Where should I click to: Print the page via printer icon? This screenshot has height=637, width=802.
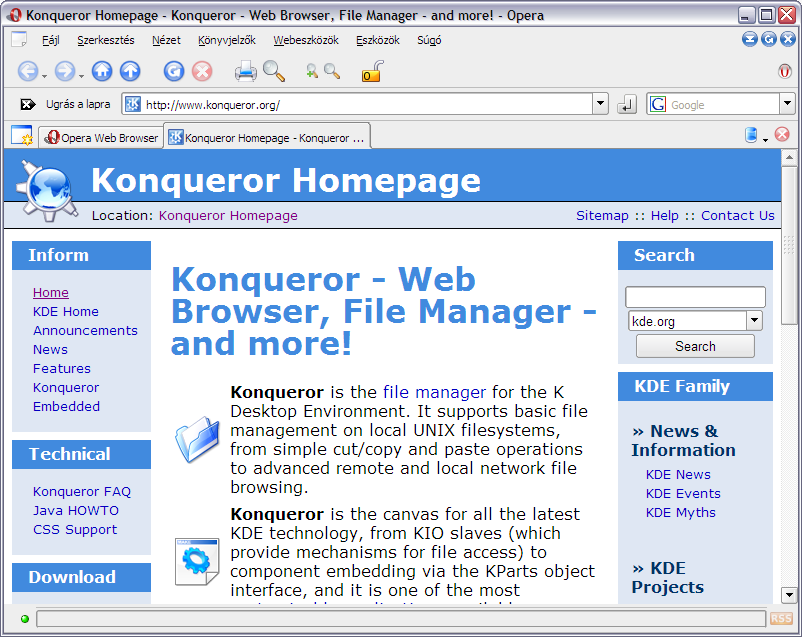coord(246,71)
